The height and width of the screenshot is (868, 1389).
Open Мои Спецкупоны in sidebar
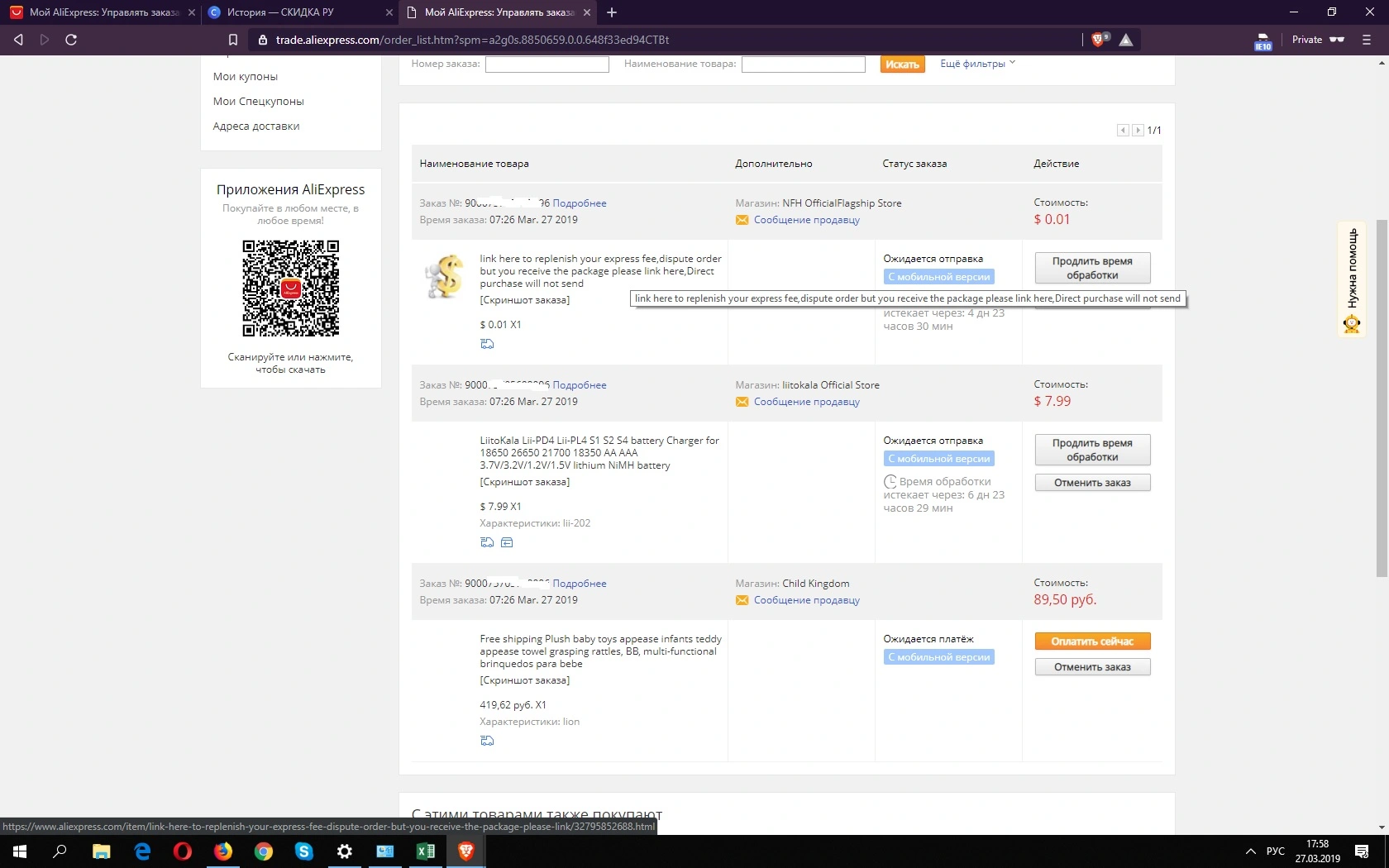[259, 102]
